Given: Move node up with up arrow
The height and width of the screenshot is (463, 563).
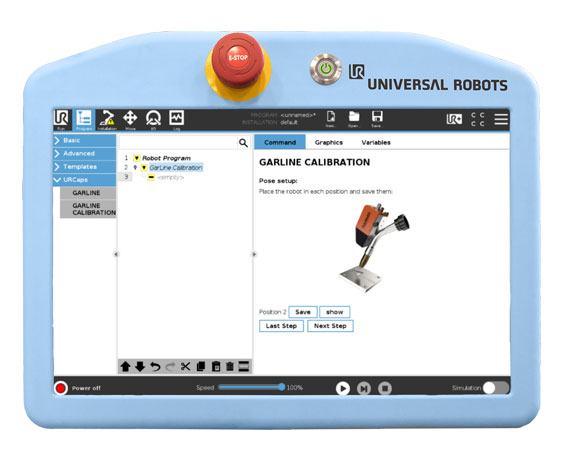Looking at the screenshot, I should point(125,367).
